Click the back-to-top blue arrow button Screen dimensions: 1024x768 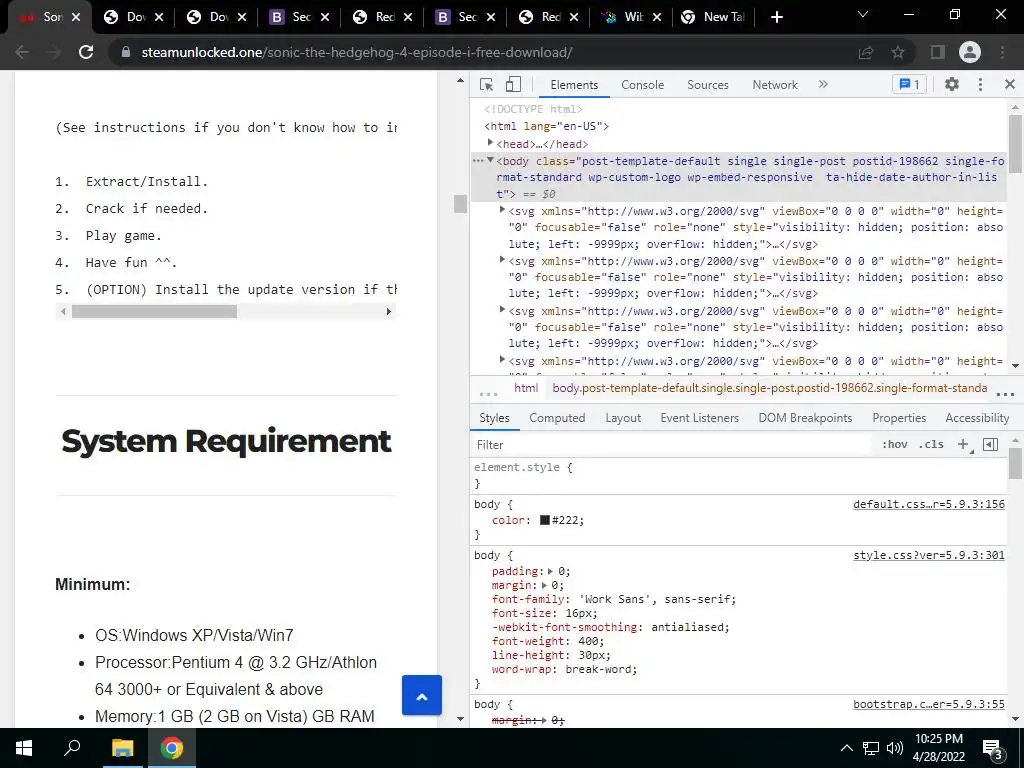(422, 696)
